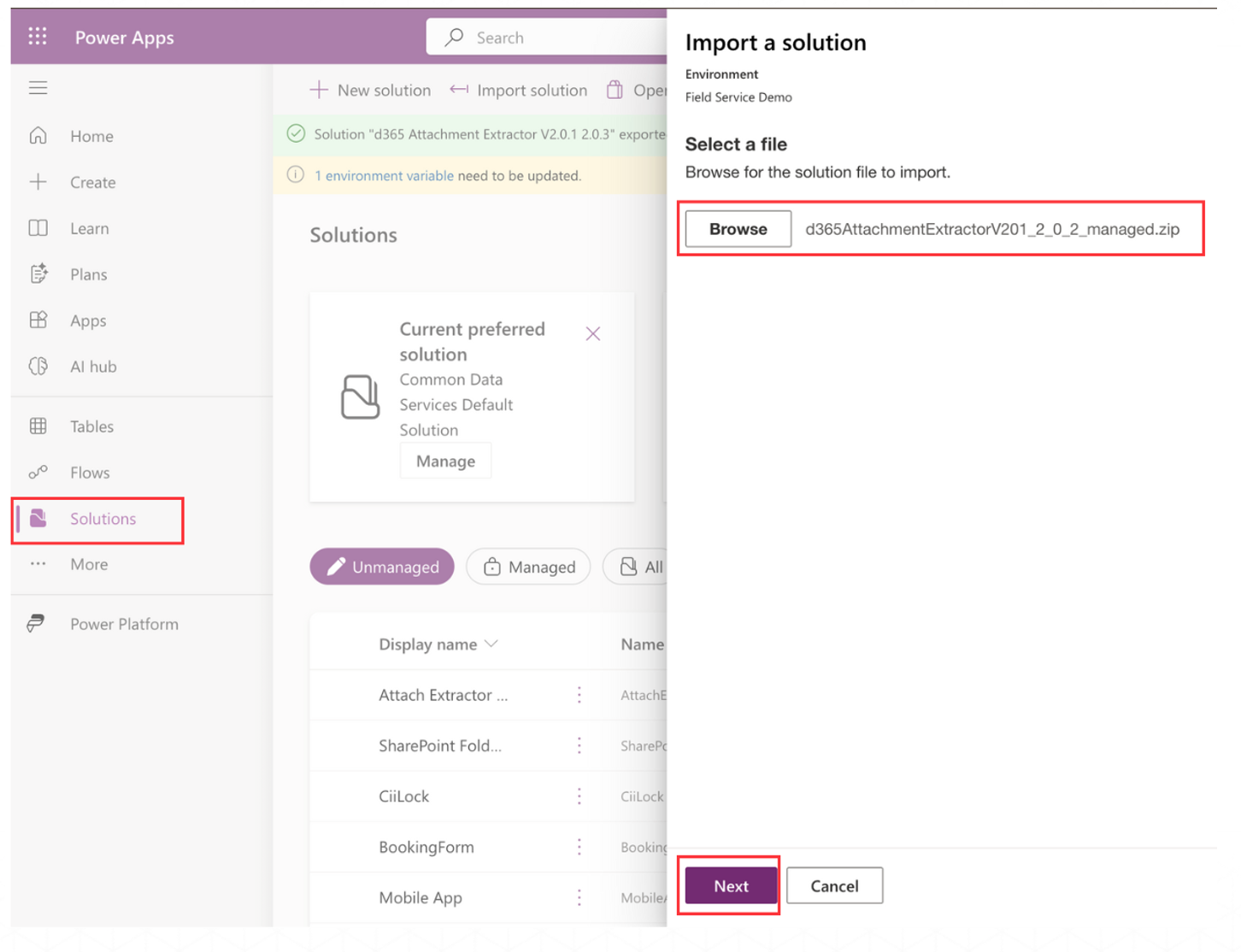The image size is (1241, 952).
Task: Open the AI hub icon
Action: click(x=38, y=367)
